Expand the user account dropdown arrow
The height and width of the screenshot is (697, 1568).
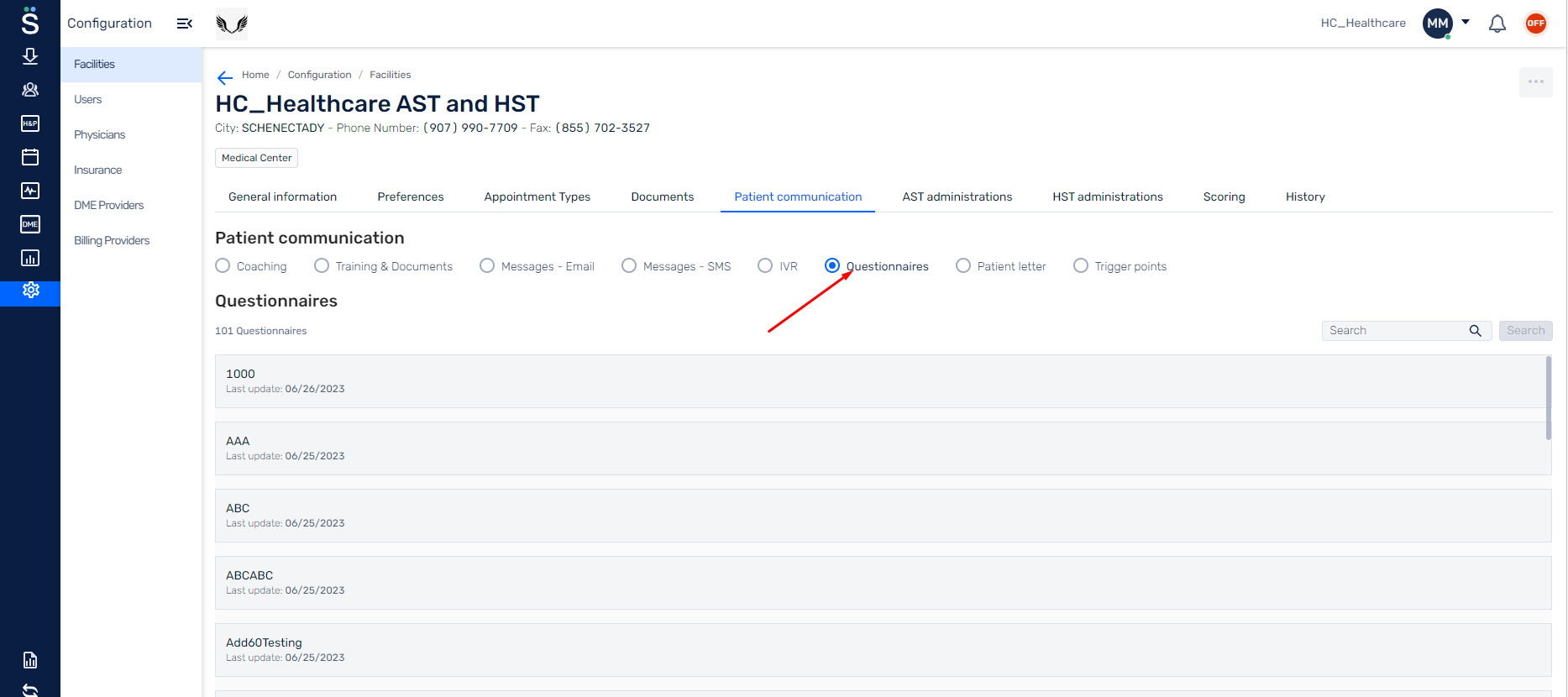pyautogui.click(x=1466, y=23)
